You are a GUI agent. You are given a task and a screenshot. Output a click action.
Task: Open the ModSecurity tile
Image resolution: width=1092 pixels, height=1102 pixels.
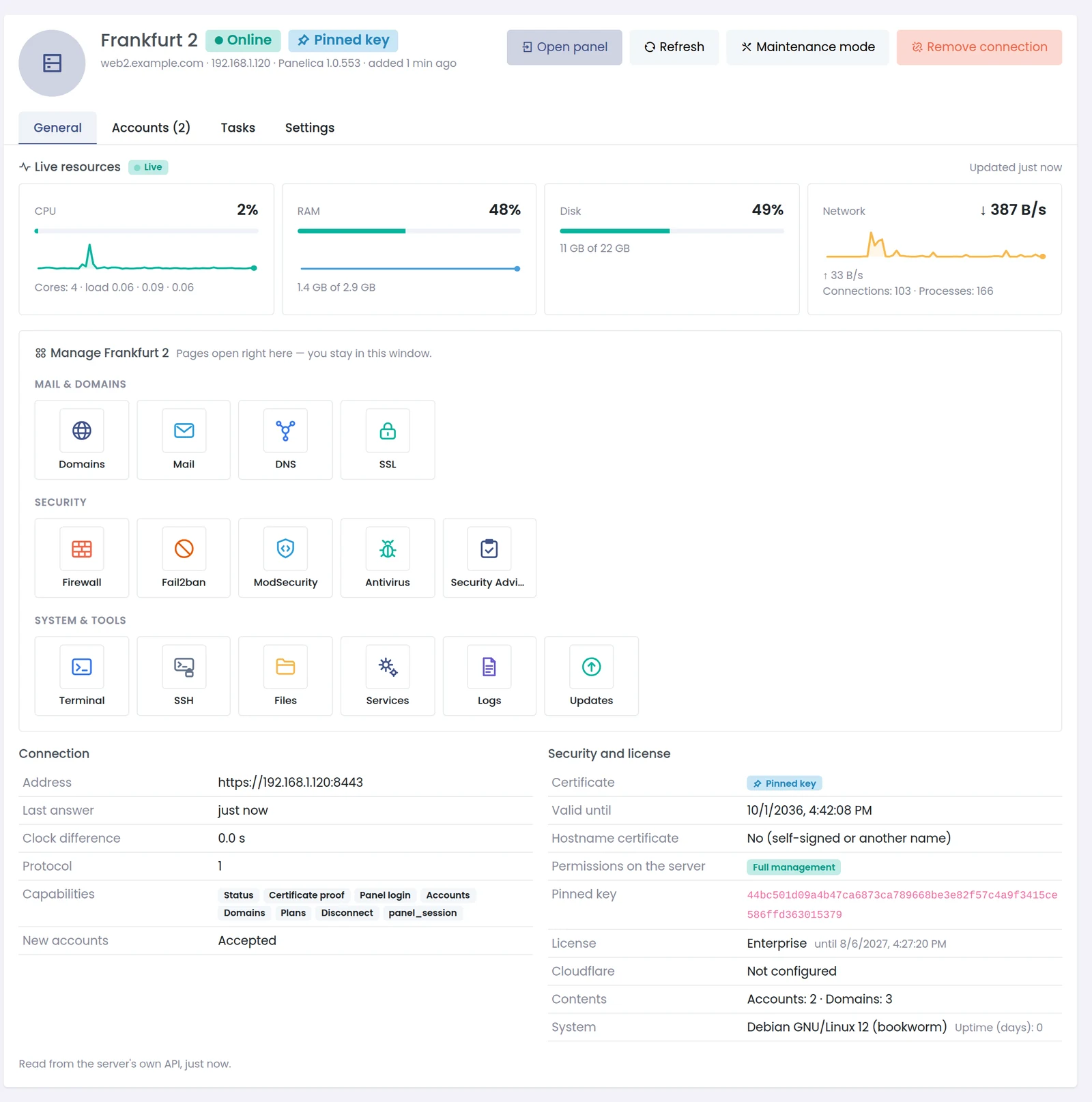tap(285, 557)
